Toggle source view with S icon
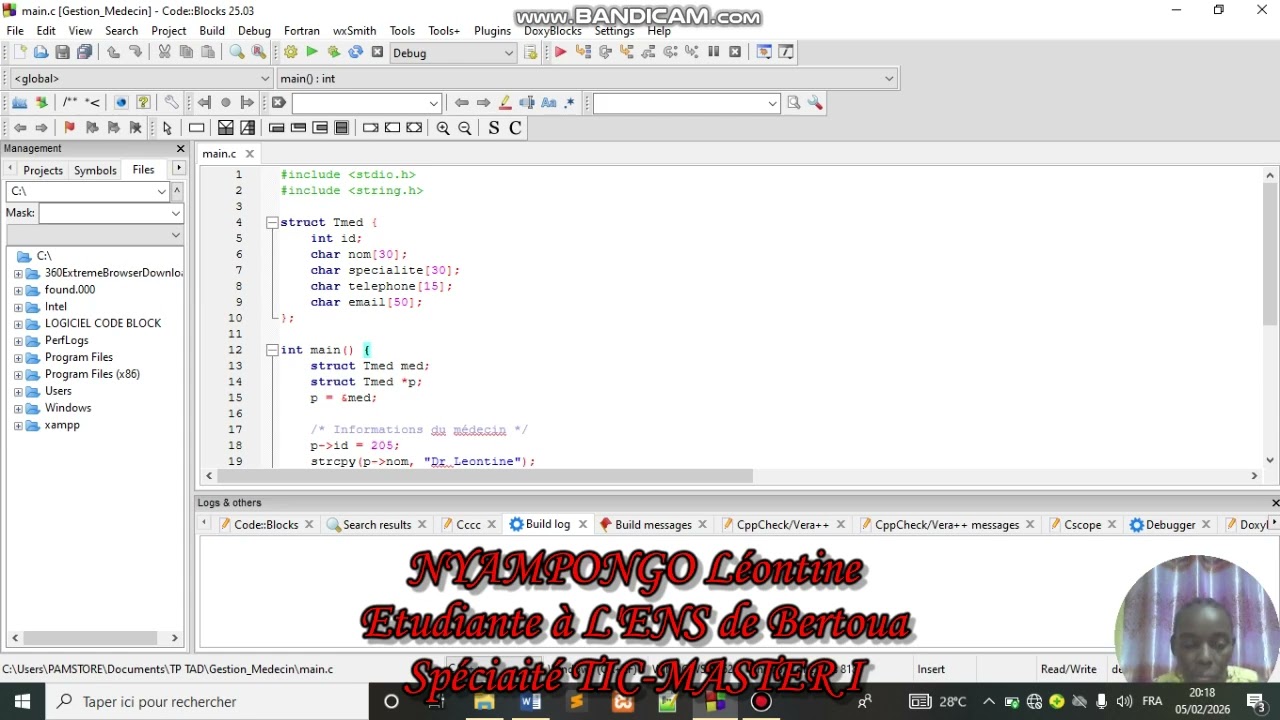 (x=493, y=127)
